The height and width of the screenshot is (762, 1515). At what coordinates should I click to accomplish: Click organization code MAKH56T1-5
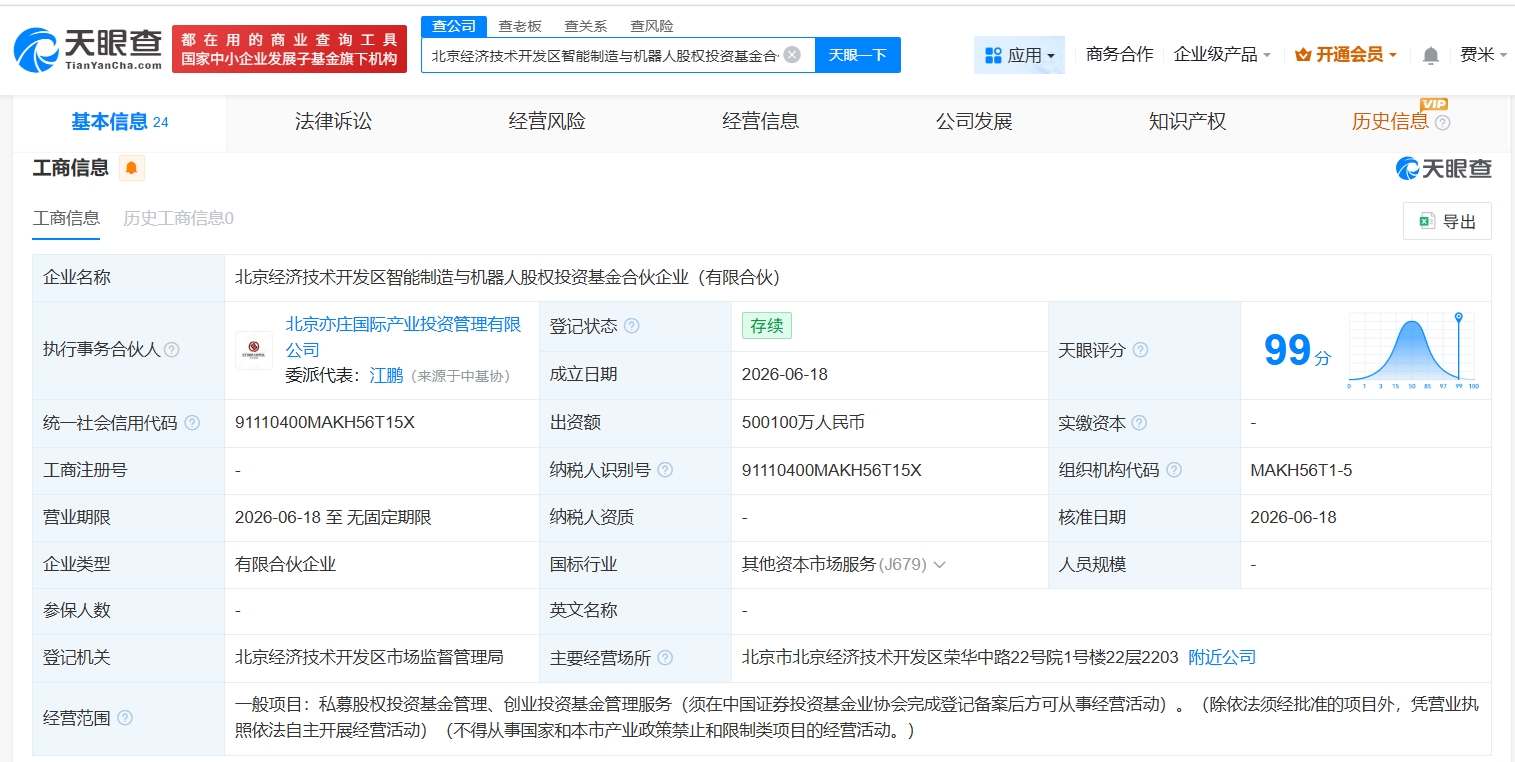pos(1301,470)
